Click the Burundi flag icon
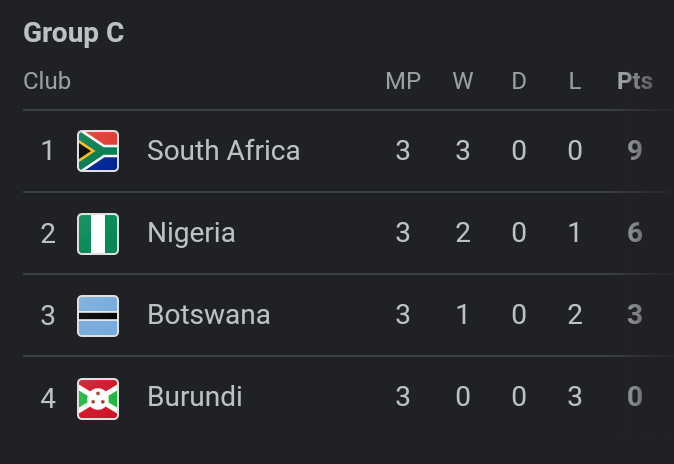674x464 pixels. pyautogui.click(x=98, y=398)
